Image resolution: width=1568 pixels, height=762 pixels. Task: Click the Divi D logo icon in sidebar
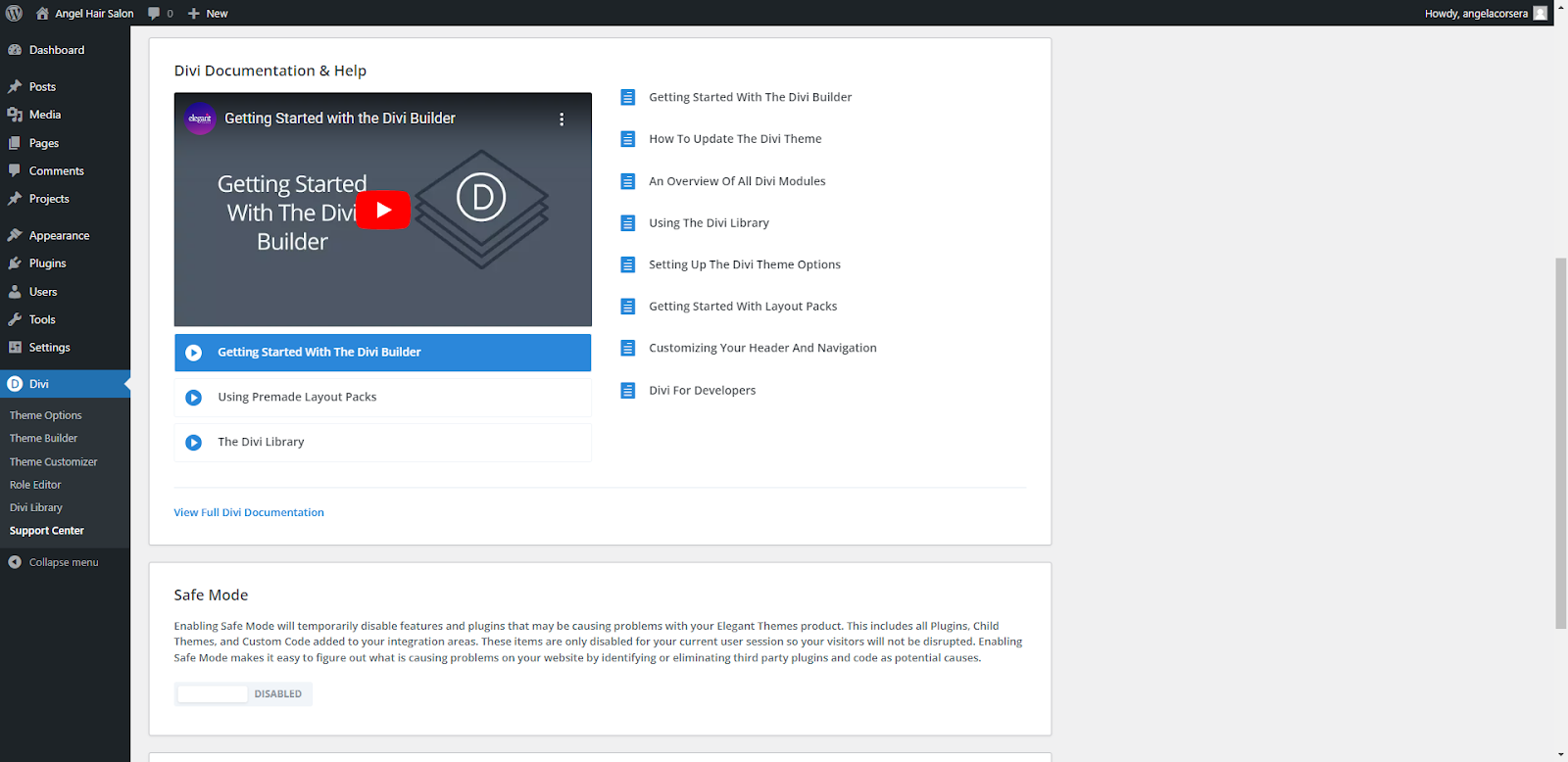[x=15, y=384]
